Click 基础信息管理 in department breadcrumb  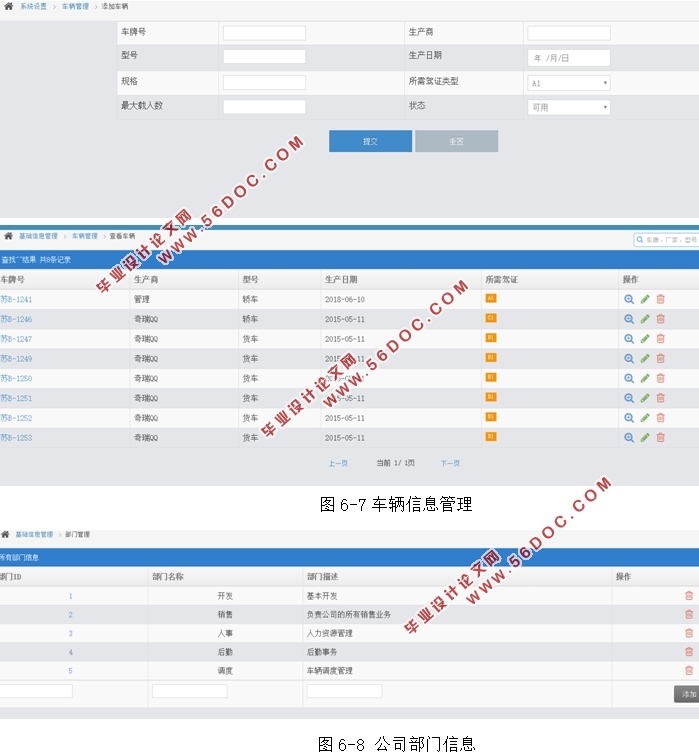34,534
